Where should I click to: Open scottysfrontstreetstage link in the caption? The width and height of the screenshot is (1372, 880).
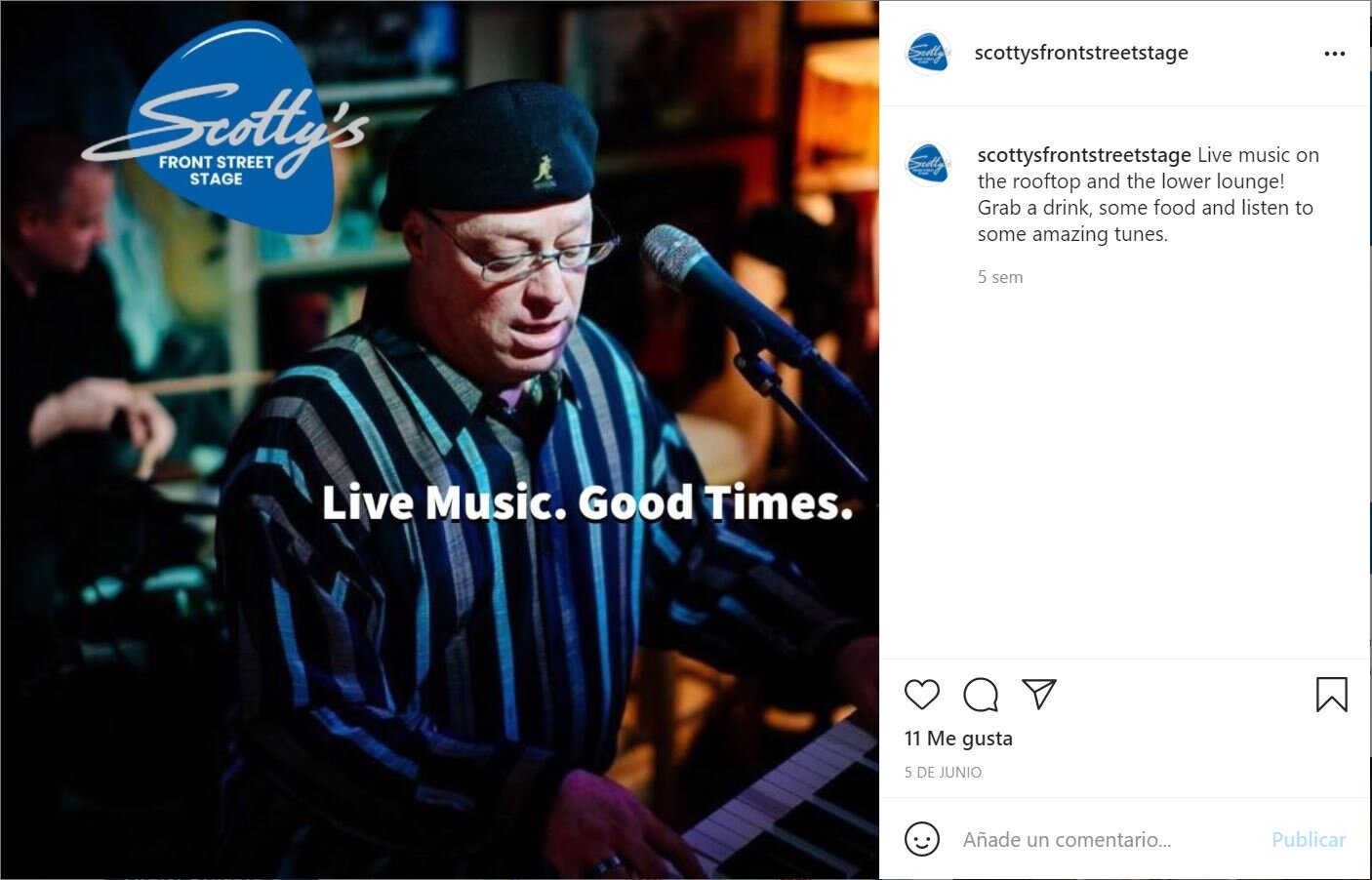tap(1084, 155)
